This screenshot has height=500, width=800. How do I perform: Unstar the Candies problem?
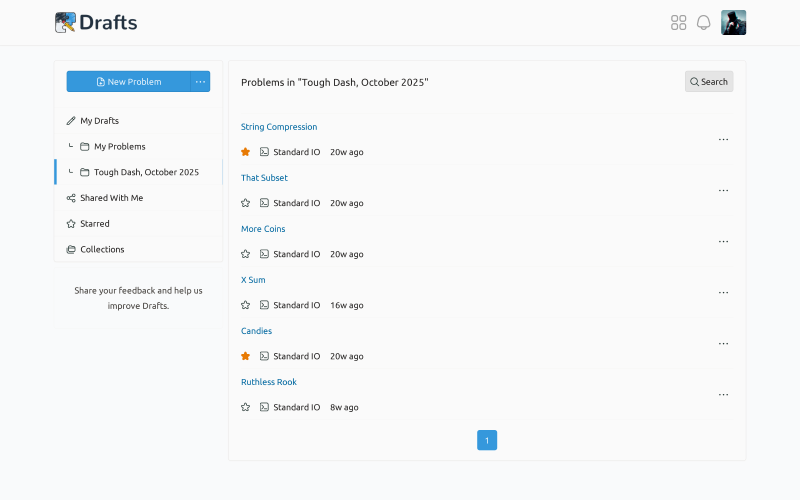tap(245, 356)
